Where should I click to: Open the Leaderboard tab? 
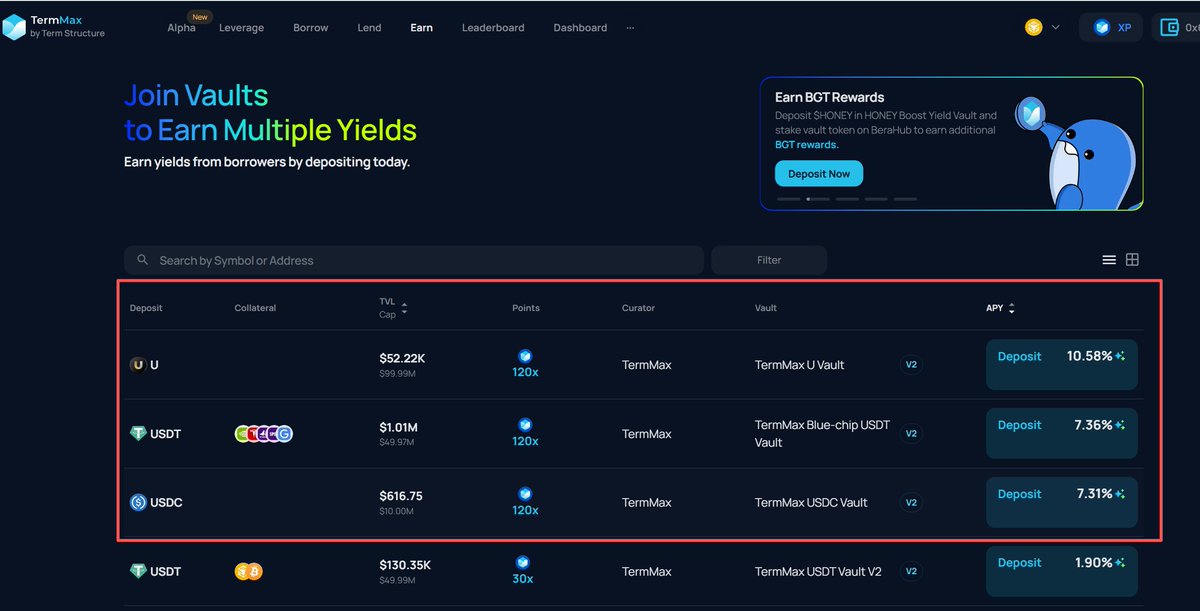(493, 28)
